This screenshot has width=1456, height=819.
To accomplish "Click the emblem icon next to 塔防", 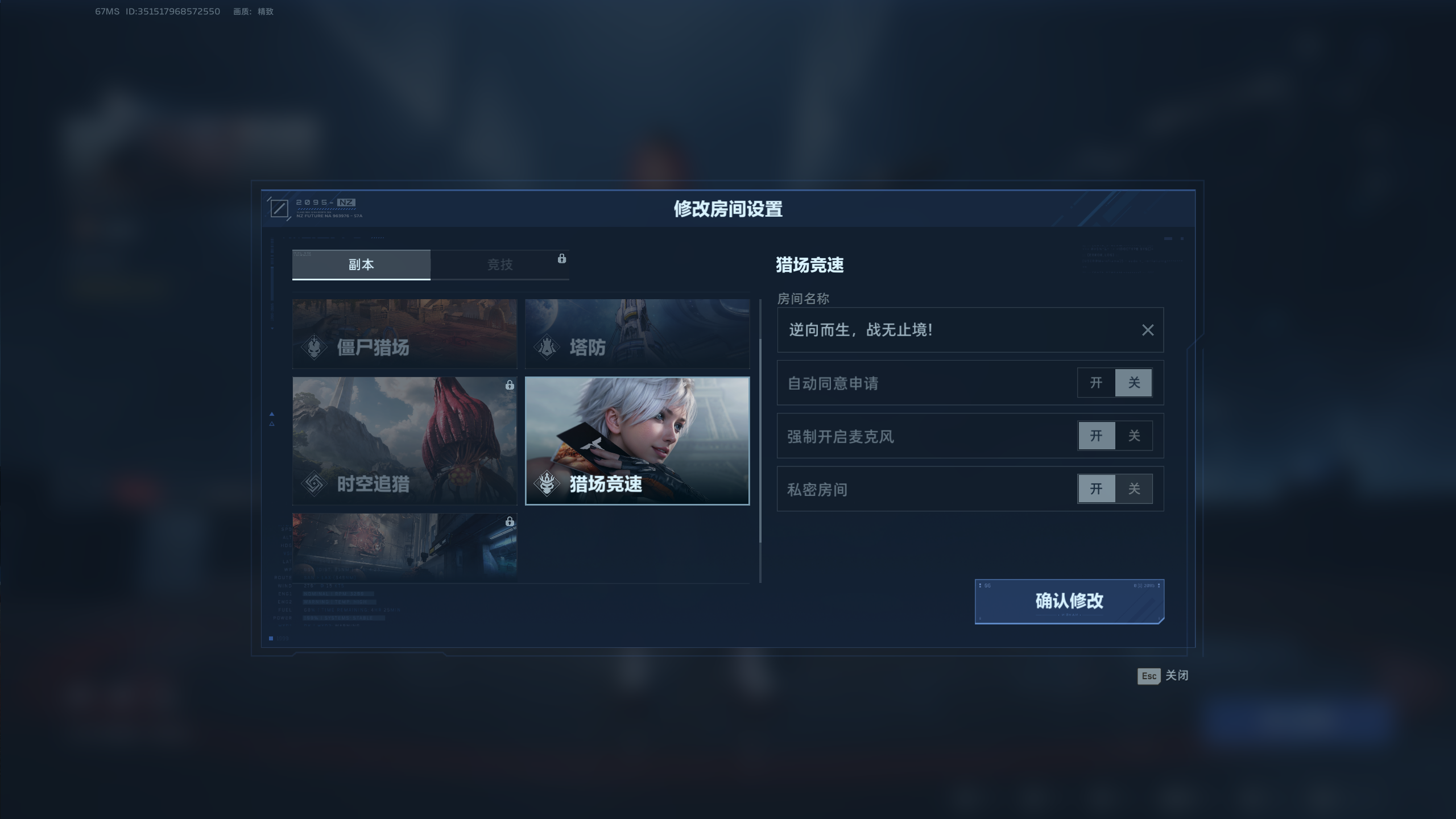I will click(x=547, y=346).
